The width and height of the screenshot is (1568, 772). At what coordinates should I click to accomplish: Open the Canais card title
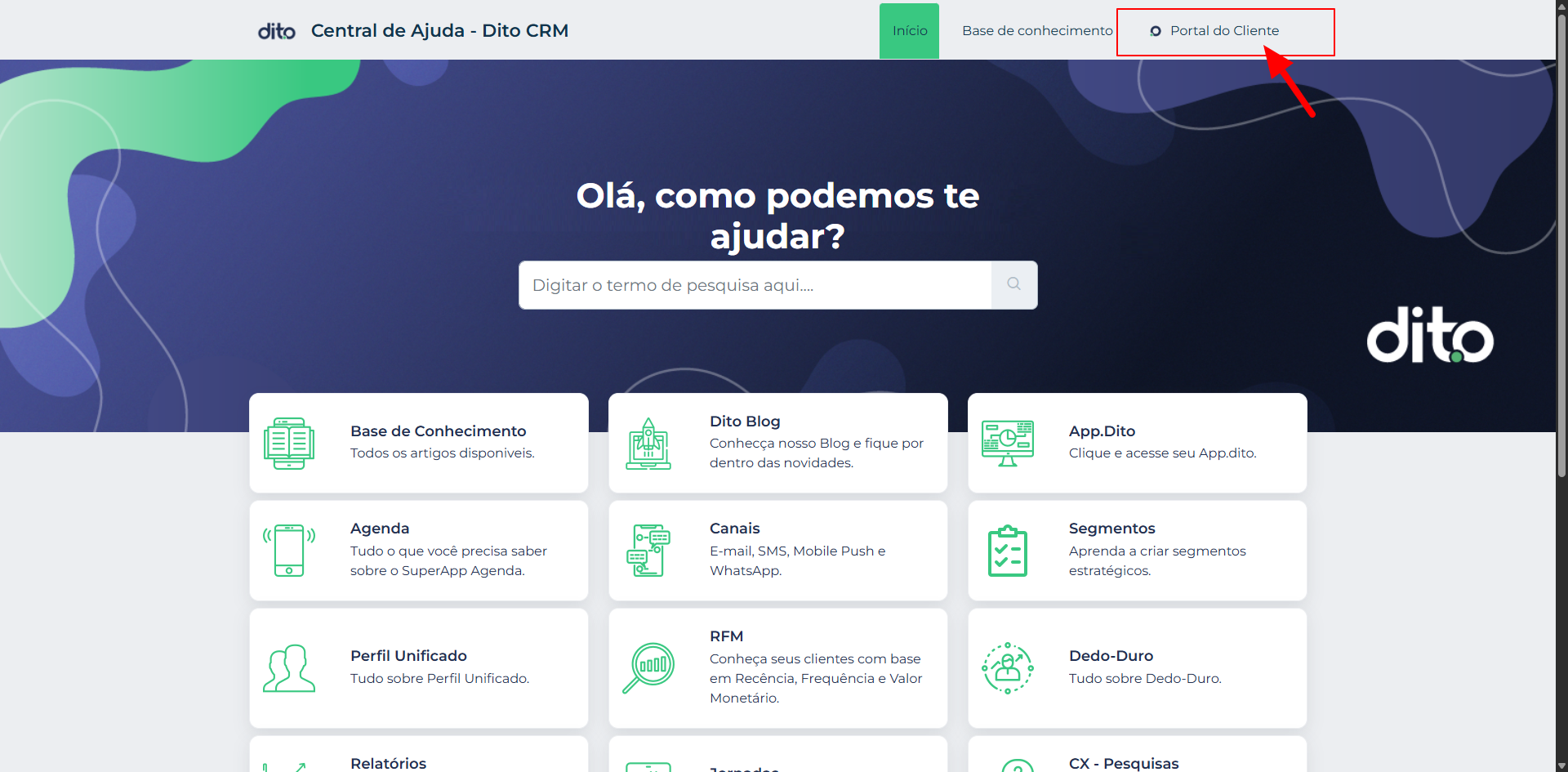pyautogui.click(x=734, y=529)
